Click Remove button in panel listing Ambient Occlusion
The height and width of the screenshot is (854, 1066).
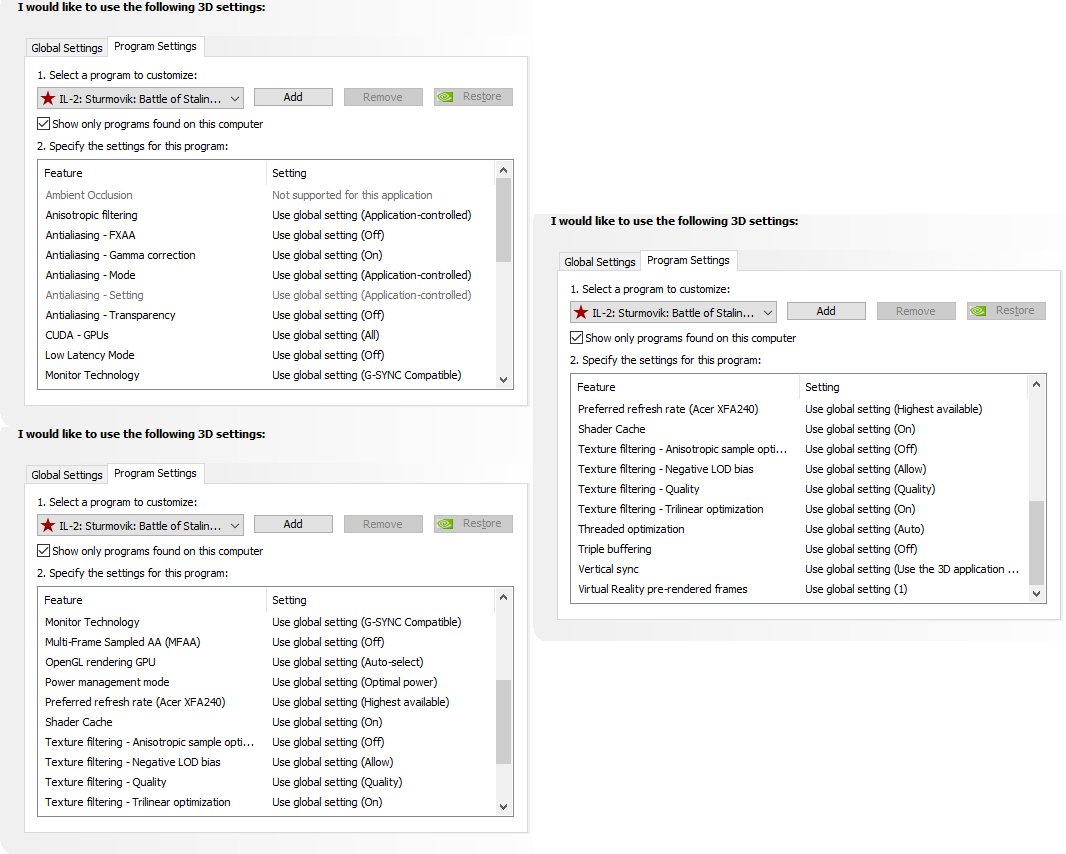pyautogui.click(x=383, y=97)
